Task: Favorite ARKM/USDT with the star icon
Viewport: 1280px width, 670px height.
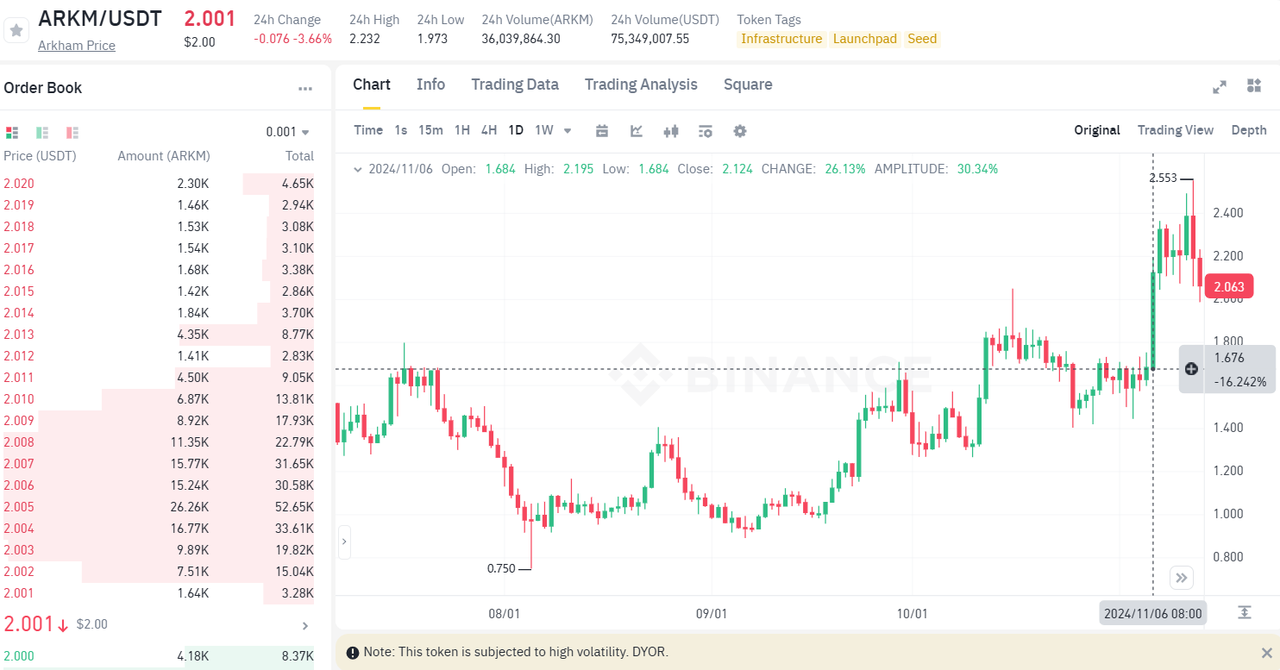Action: (15, 31)
